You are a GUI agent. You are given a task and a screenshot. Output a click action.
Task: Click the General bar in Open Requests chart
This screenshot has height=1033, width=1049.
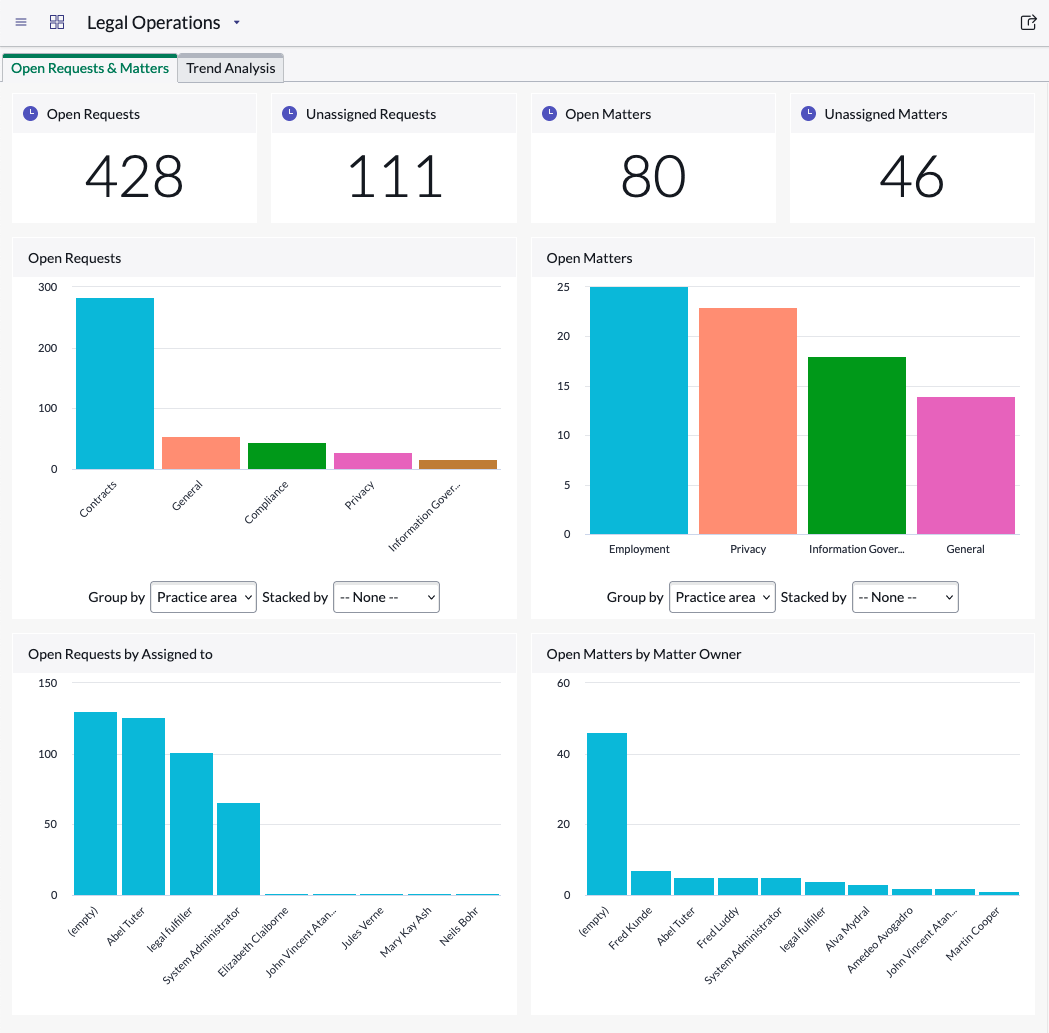pos(201,453)
